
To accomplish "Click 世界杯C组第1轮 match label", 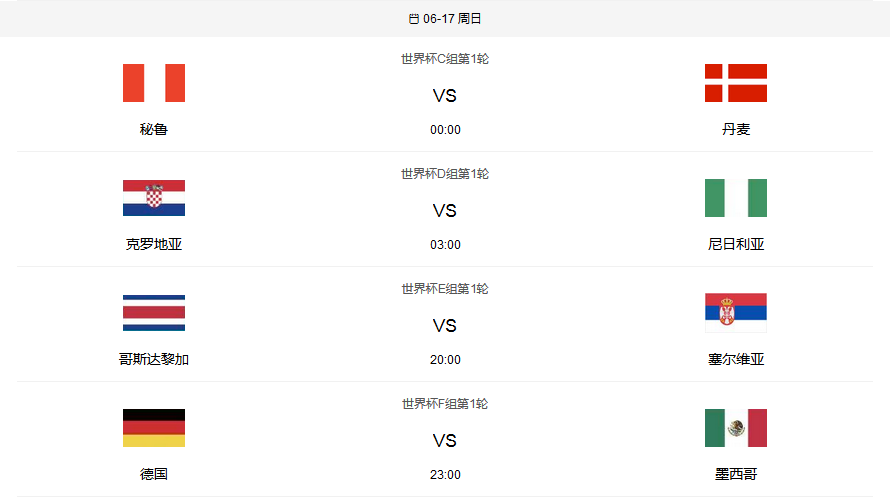I will 445,59.
